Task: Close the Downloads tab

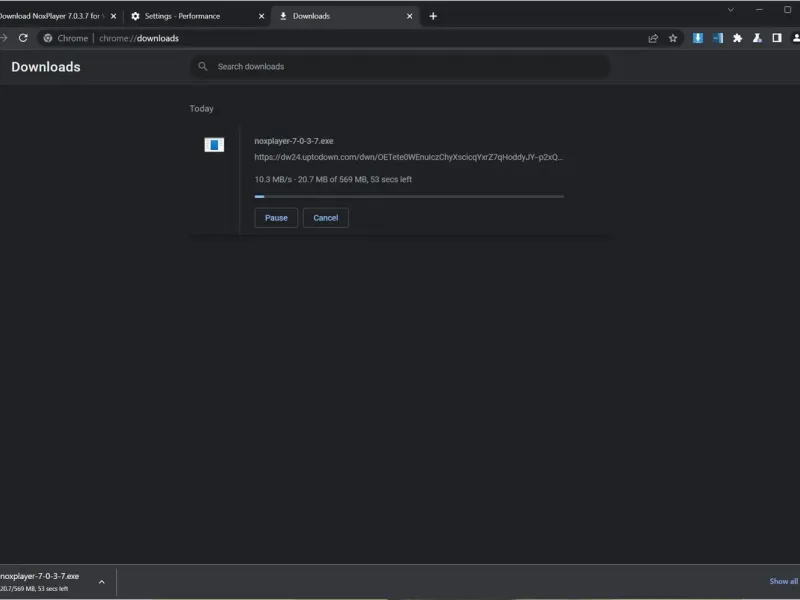Action: click(x=409, y=16)
